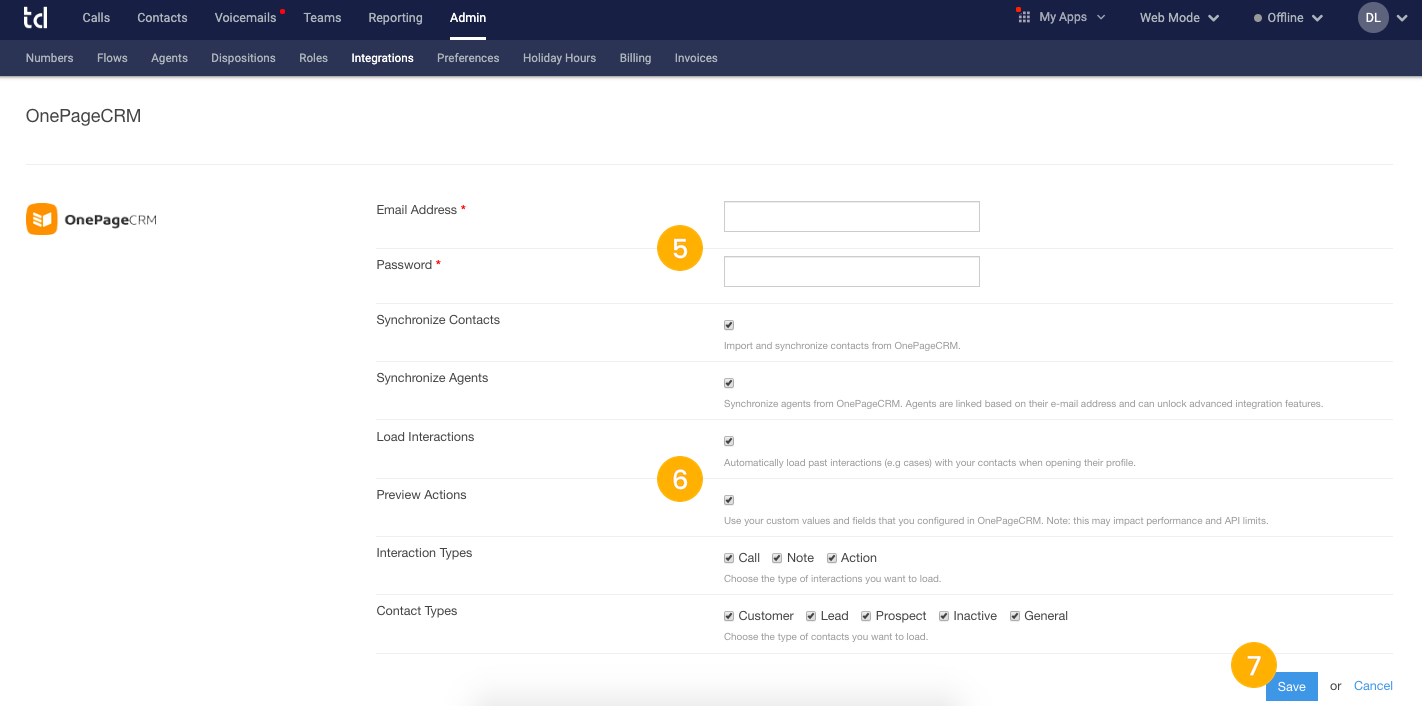This screenshot has height=706, width=1422.
Task: Change the Offline status dropdown
Action: (x=1289, y=17)
